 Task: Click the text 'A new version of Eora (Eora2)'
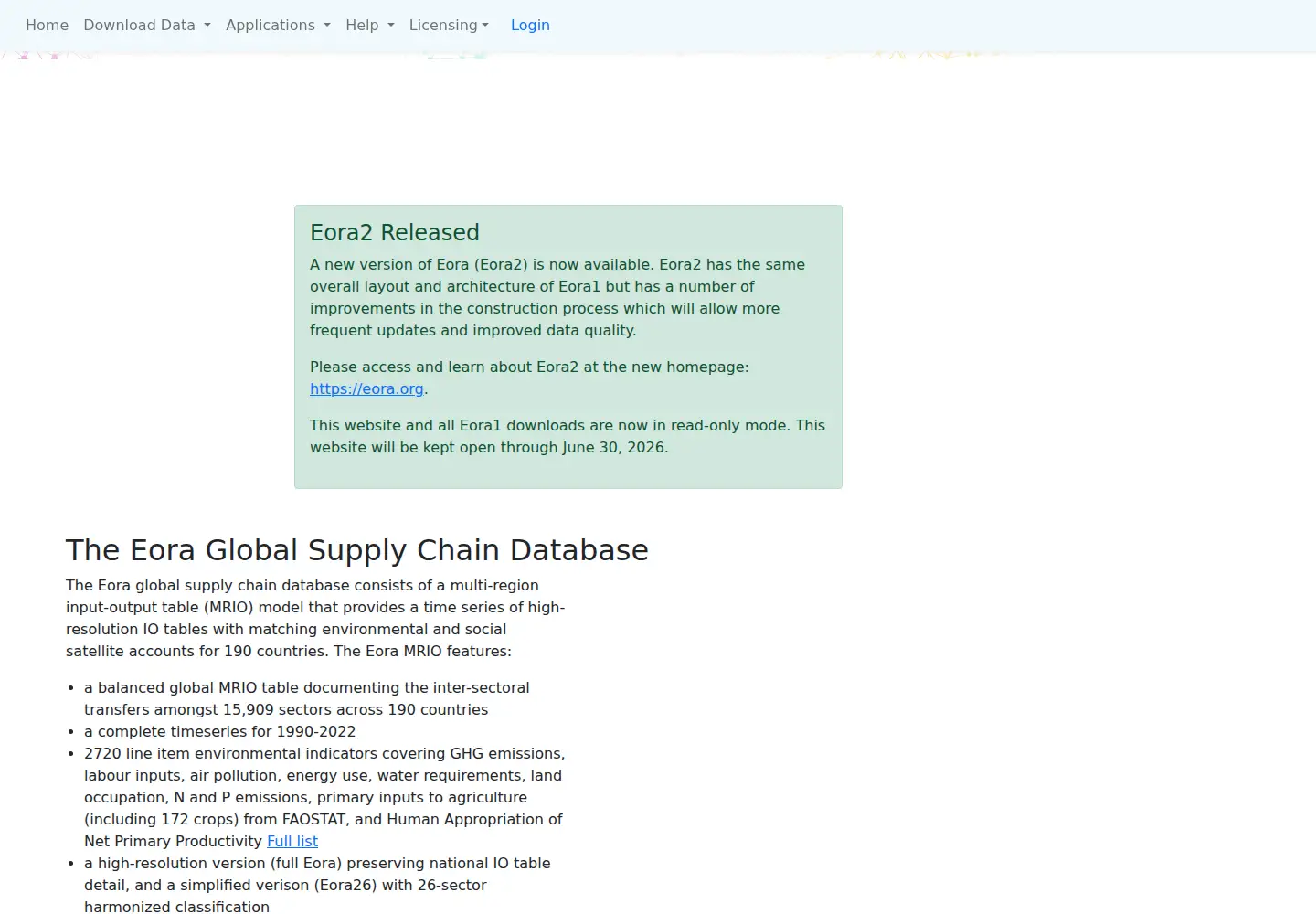[x=419, y=264]
